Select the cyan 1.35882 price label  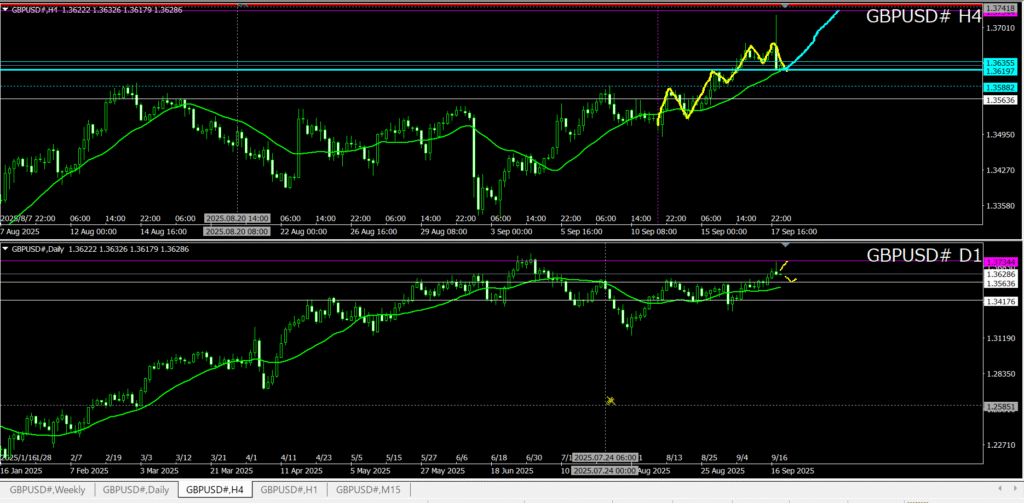999,87
